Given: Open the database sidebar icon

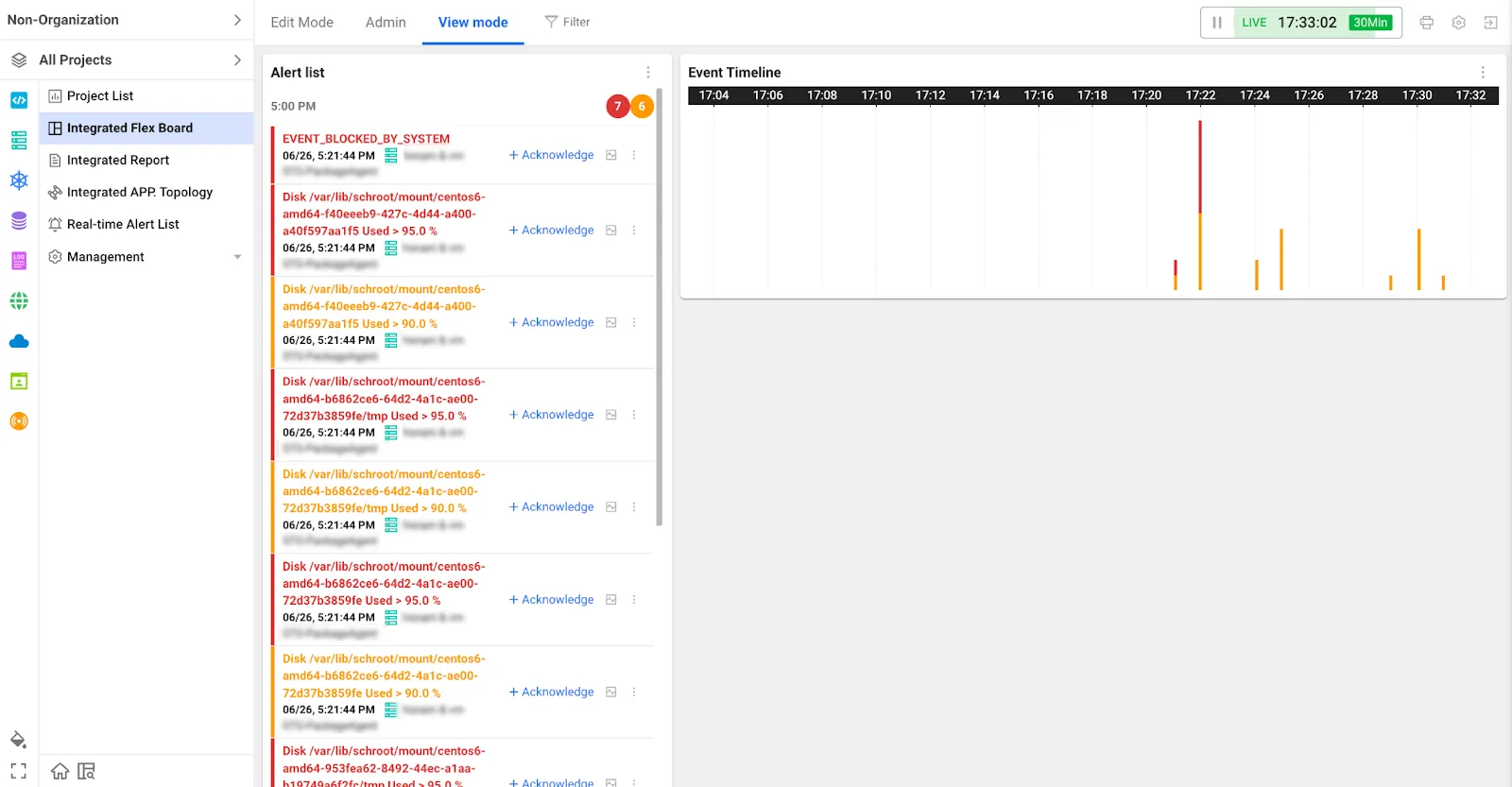Looking at the screenshot, I should tap(19, 221).
